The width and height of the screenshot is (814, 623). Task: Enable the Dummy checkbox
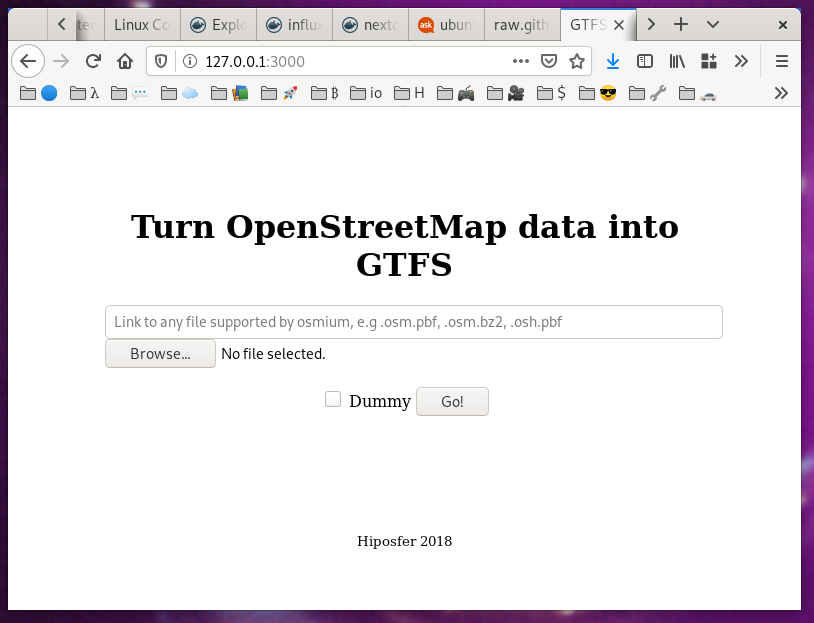click(333, 400)
